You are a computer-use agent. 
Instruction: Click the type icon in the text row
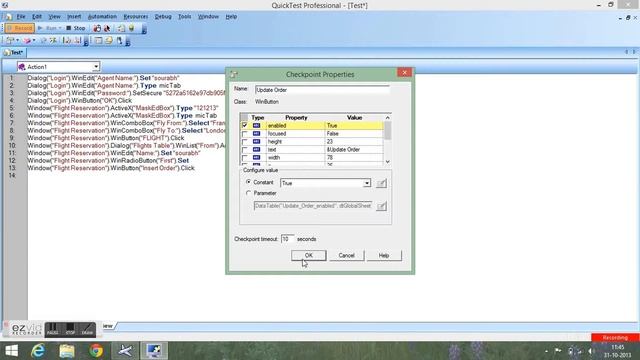coord(256,150)
